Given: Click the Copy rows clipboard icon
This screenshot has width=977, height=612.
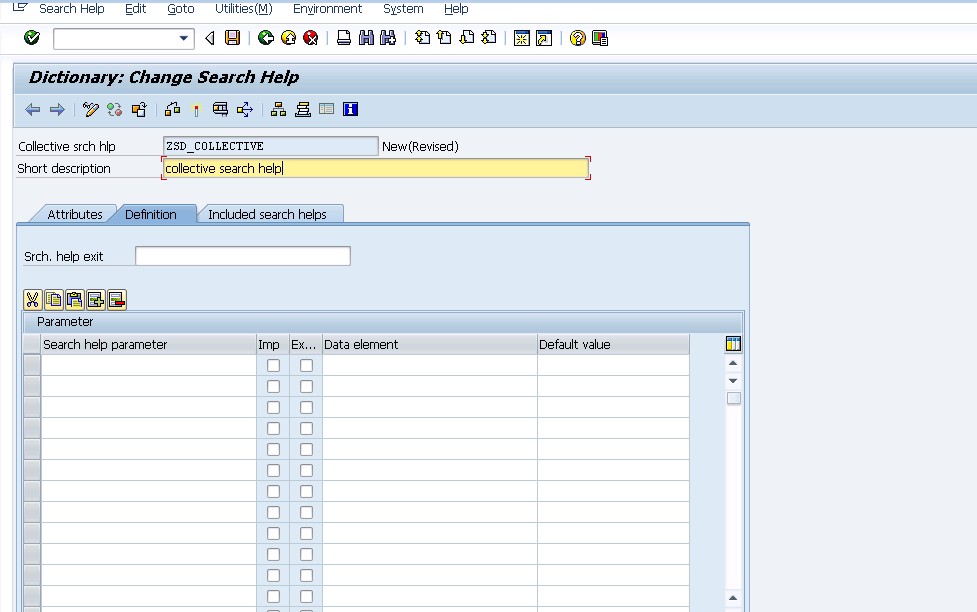Looking at the screenshot, I should (53, 299).
